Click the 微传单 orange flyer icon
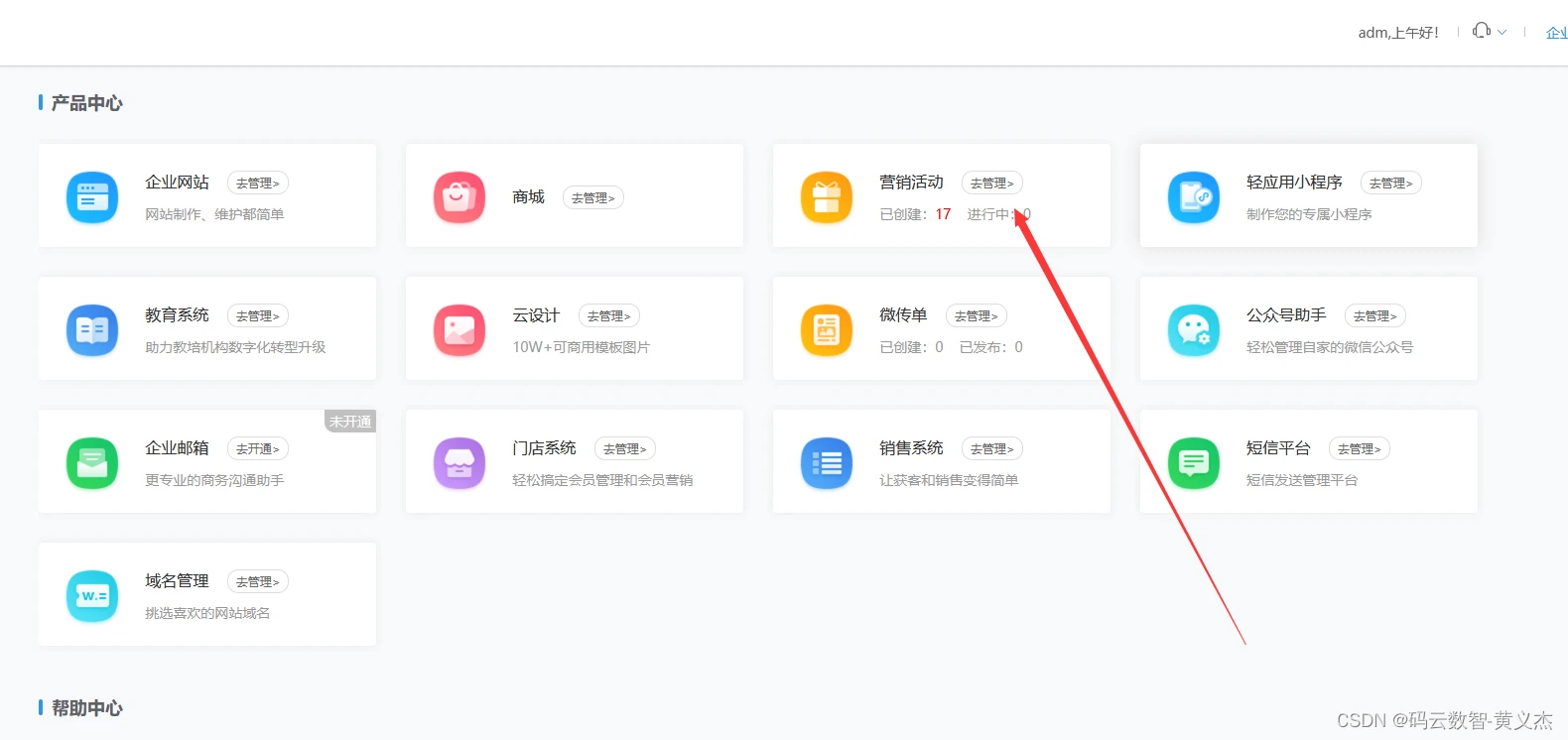Image resolution: width=1568 pixels, height=740 pixels. (x=827, y=330)
